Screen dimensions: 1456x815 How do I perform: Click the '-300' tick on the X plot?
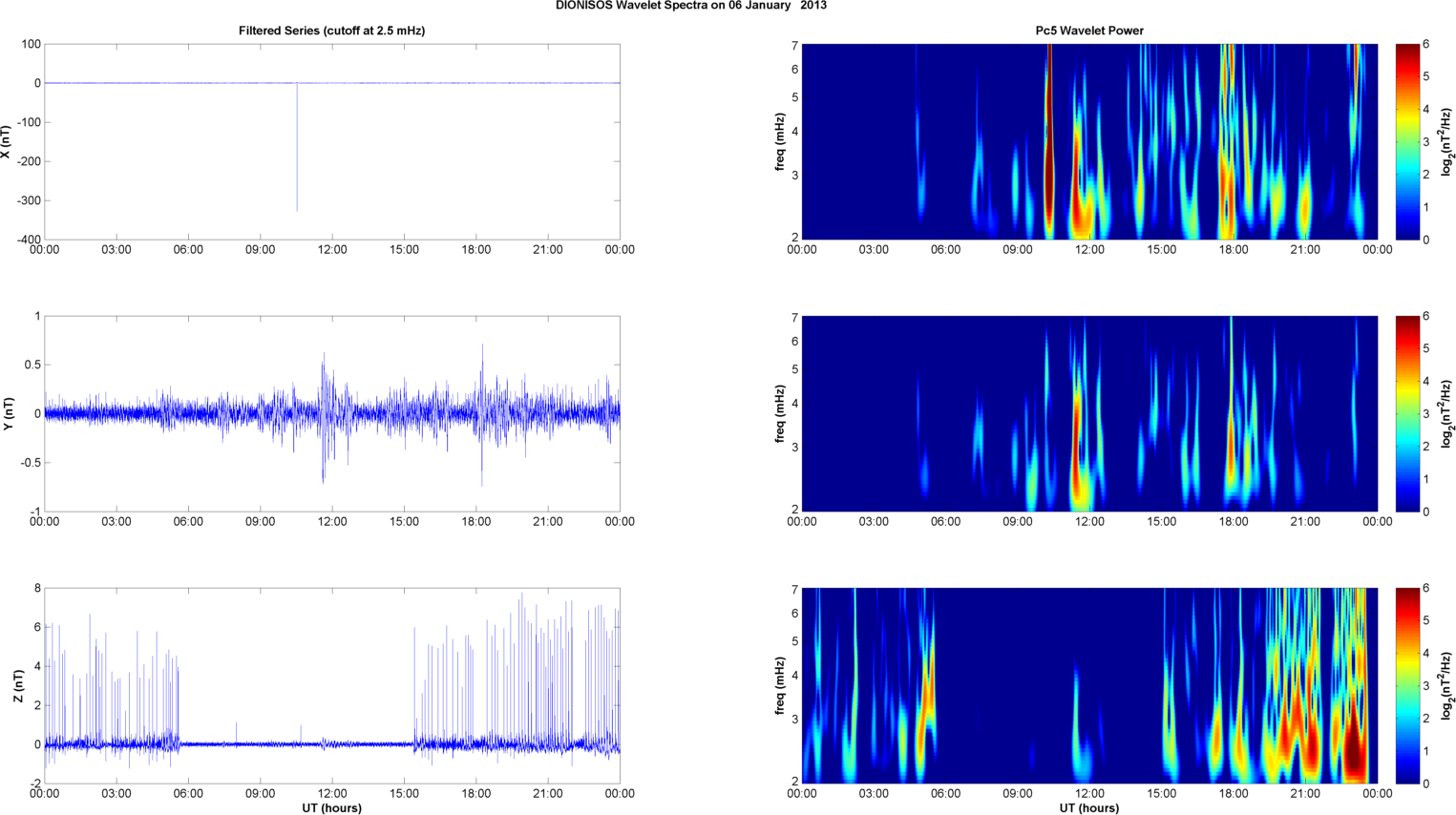click(29, 200)
